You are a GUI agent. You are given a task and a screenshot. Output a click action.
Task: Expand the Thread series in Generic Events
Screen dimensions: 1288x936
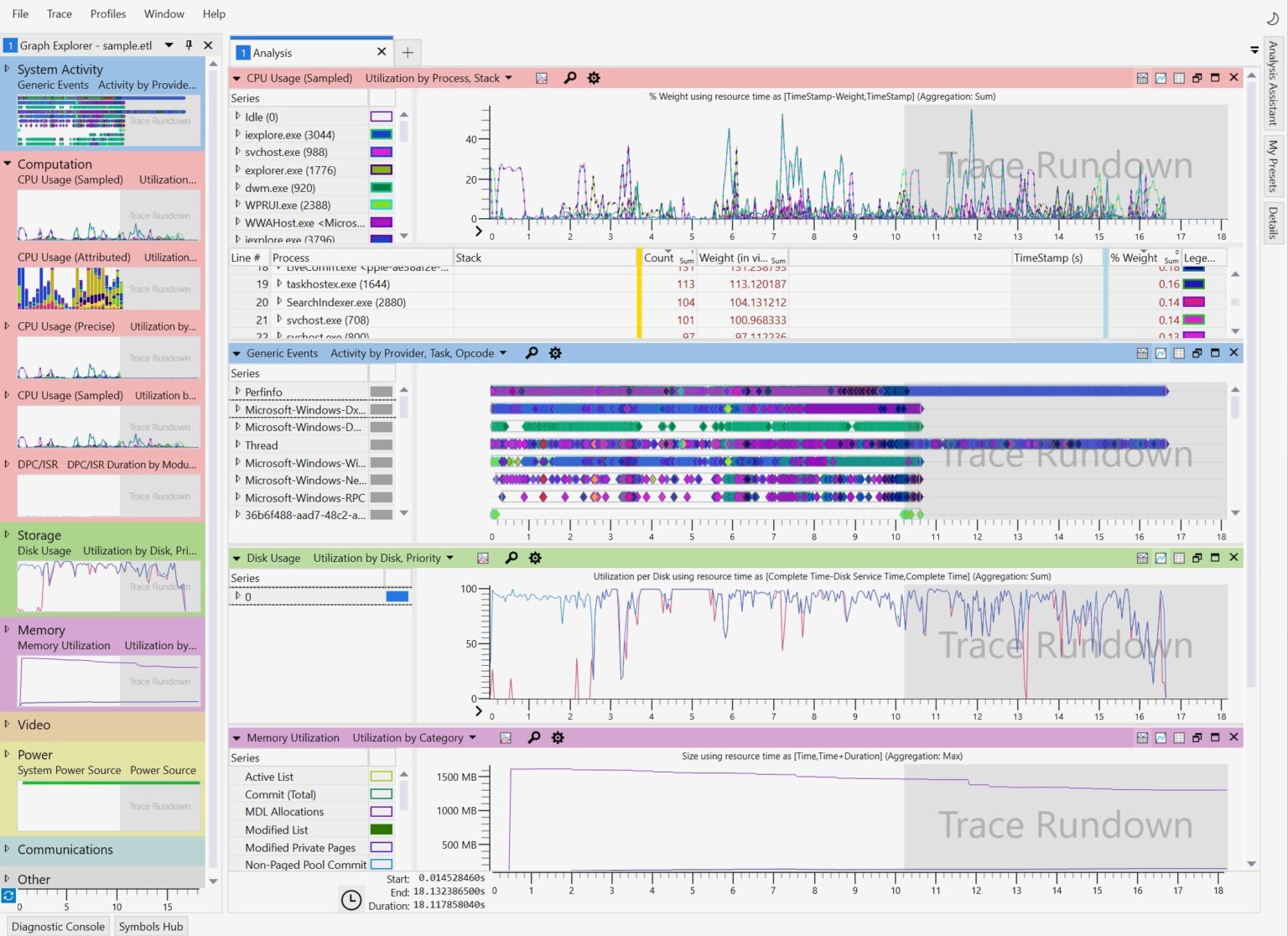point(239,445)
